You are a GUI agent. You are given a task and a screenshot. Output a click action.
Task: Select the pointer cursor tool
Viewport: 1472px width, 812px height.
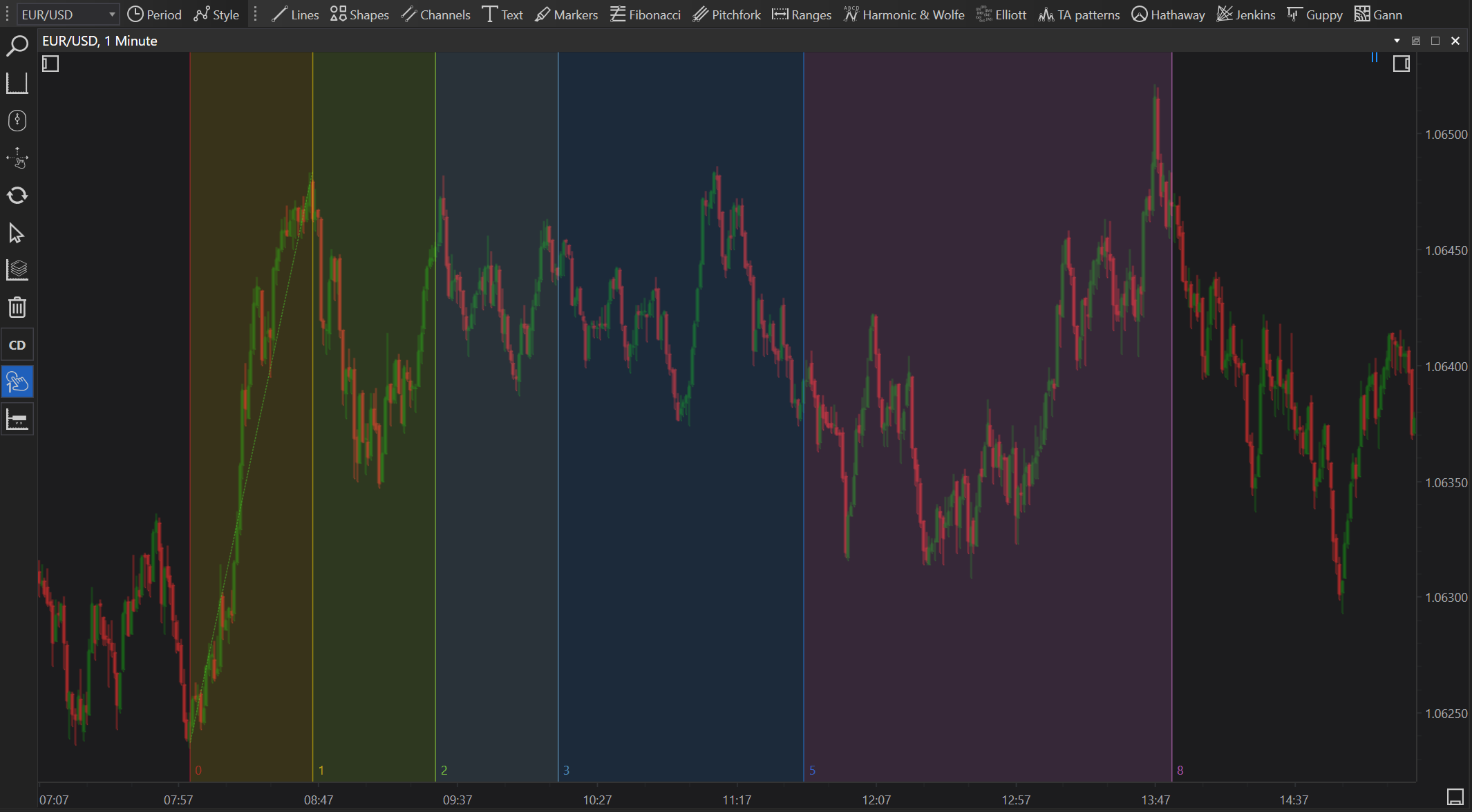coord(17,233)
